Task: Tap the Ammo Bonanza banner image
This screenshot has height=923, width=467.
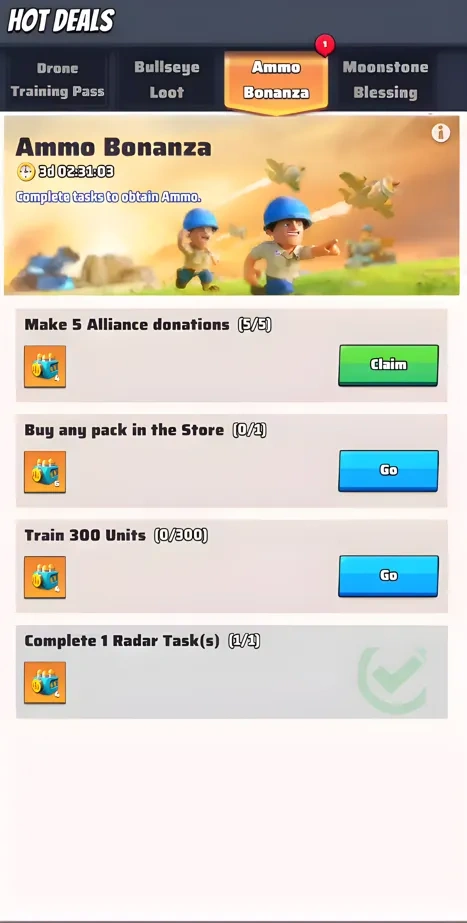Action: point(232,205)
